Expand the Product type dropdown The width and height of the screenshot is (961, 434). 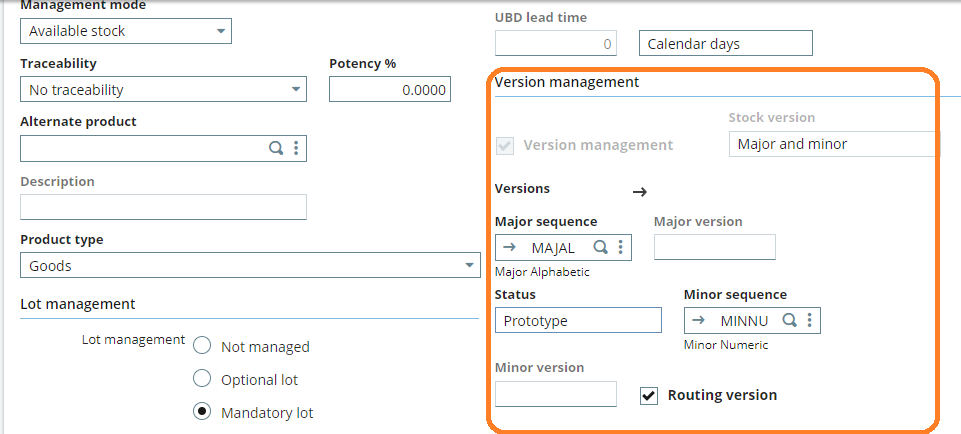(x=469, y=266)
